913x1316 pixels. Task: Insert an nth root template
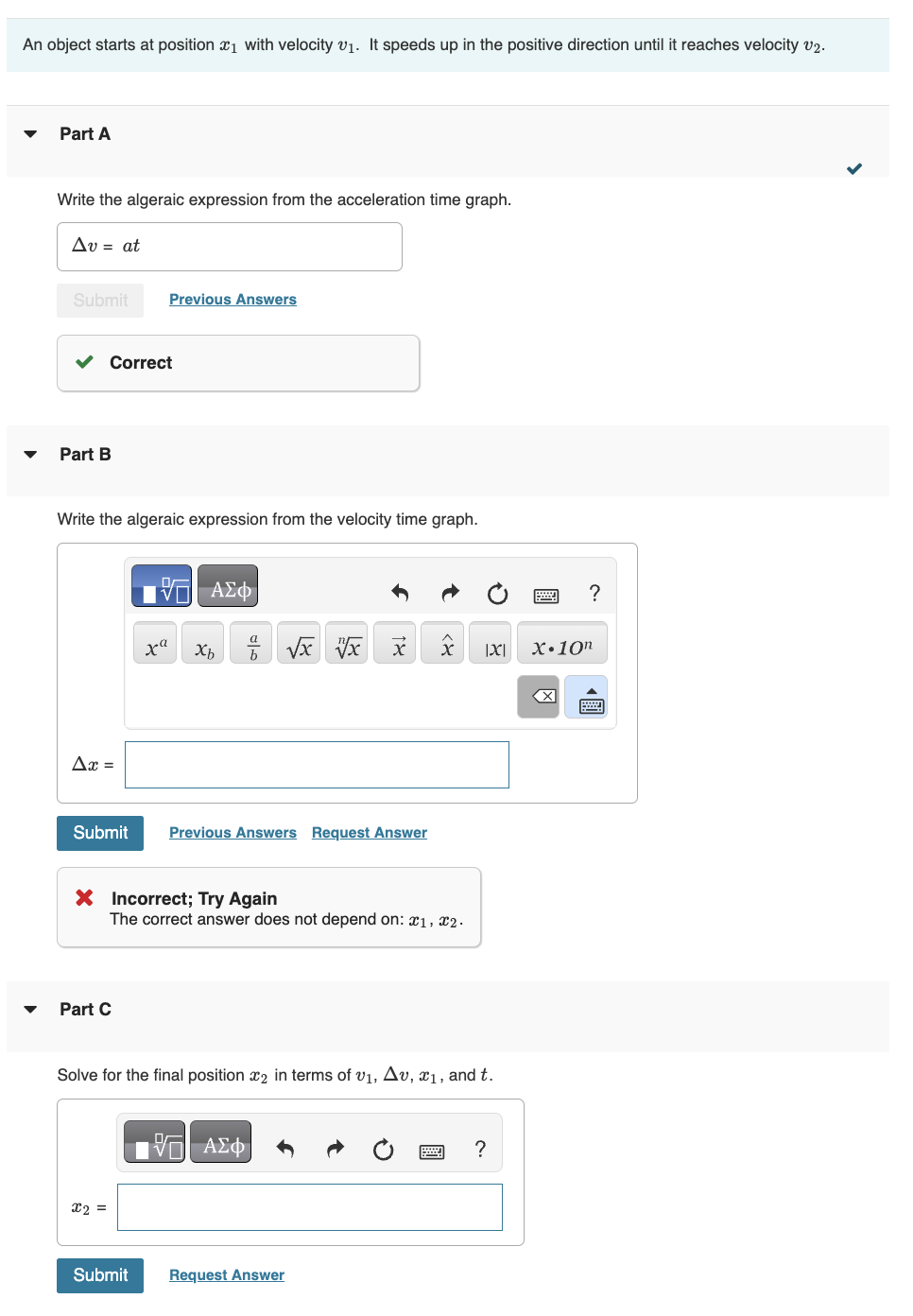click(x=346, y=643)
